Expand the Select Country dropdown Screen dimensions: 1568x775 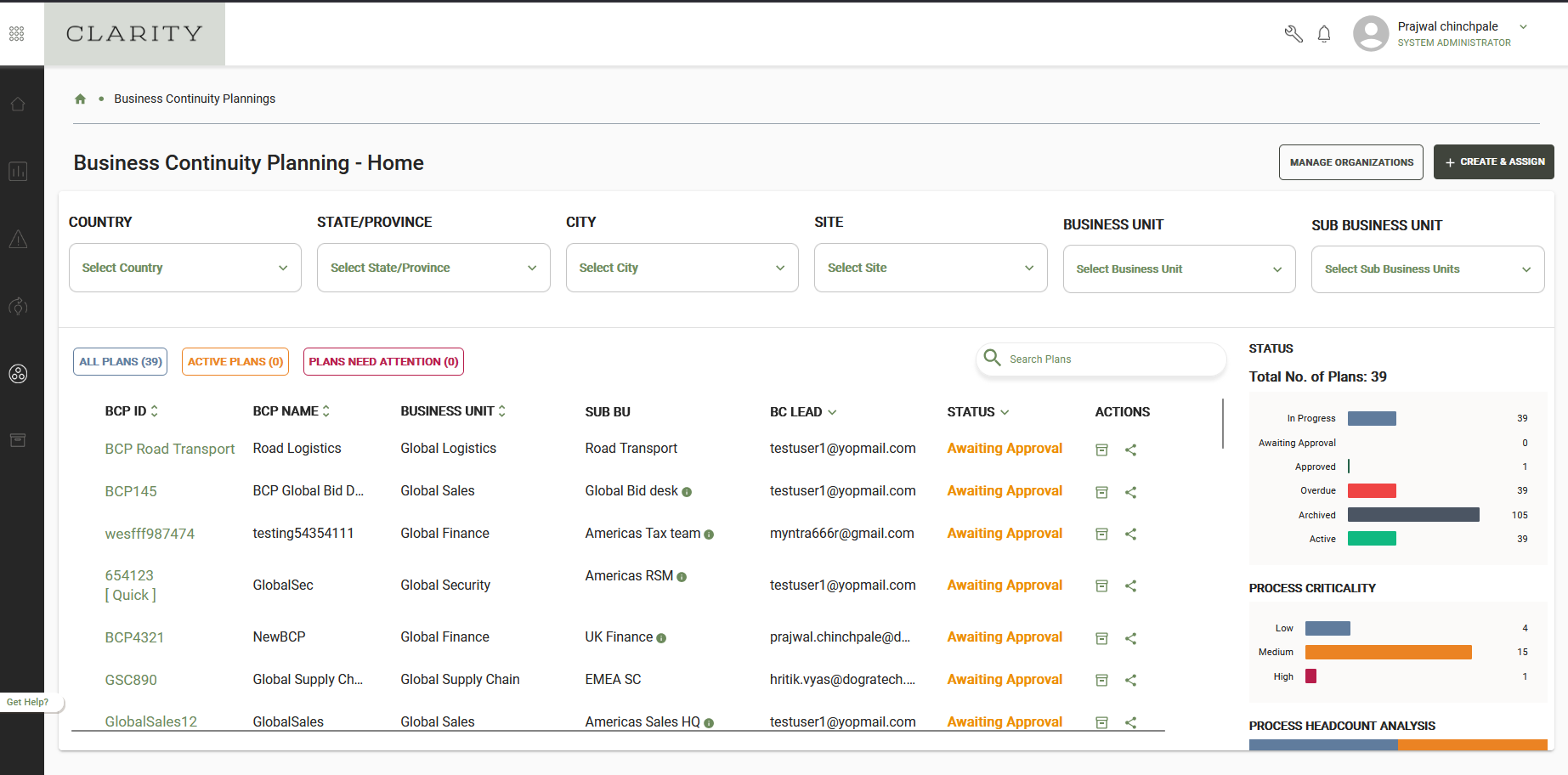(185, 268)
